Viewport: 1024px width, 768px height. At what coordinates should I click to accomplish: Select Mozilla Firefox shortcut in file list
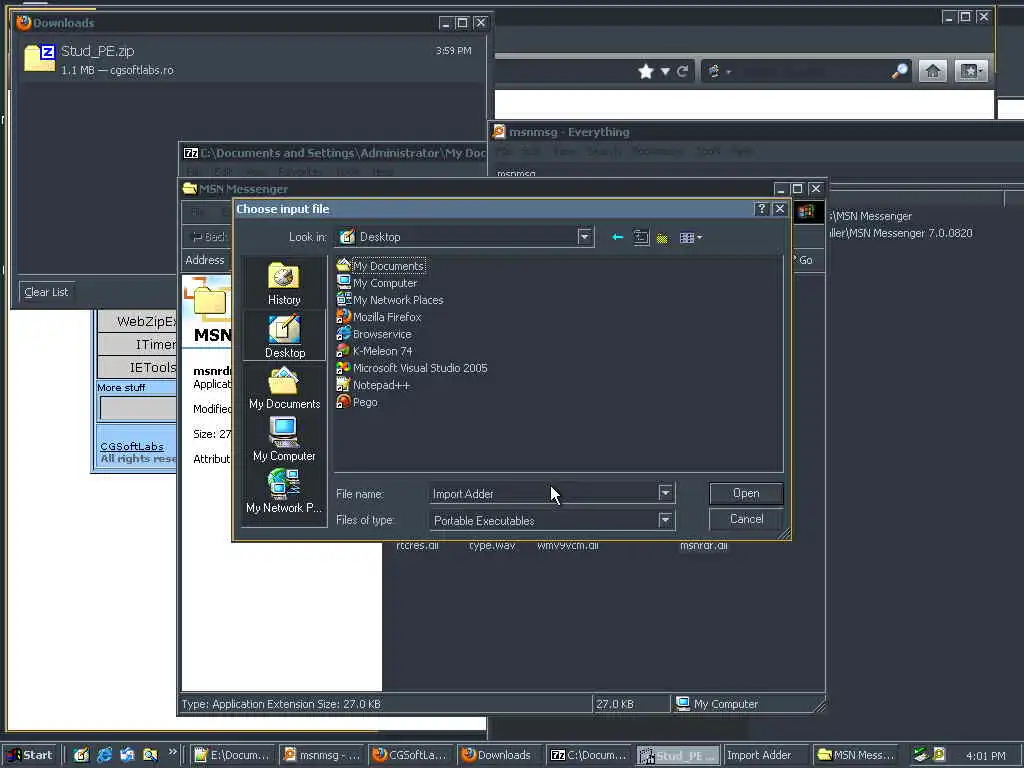click(x=379, y=317)
